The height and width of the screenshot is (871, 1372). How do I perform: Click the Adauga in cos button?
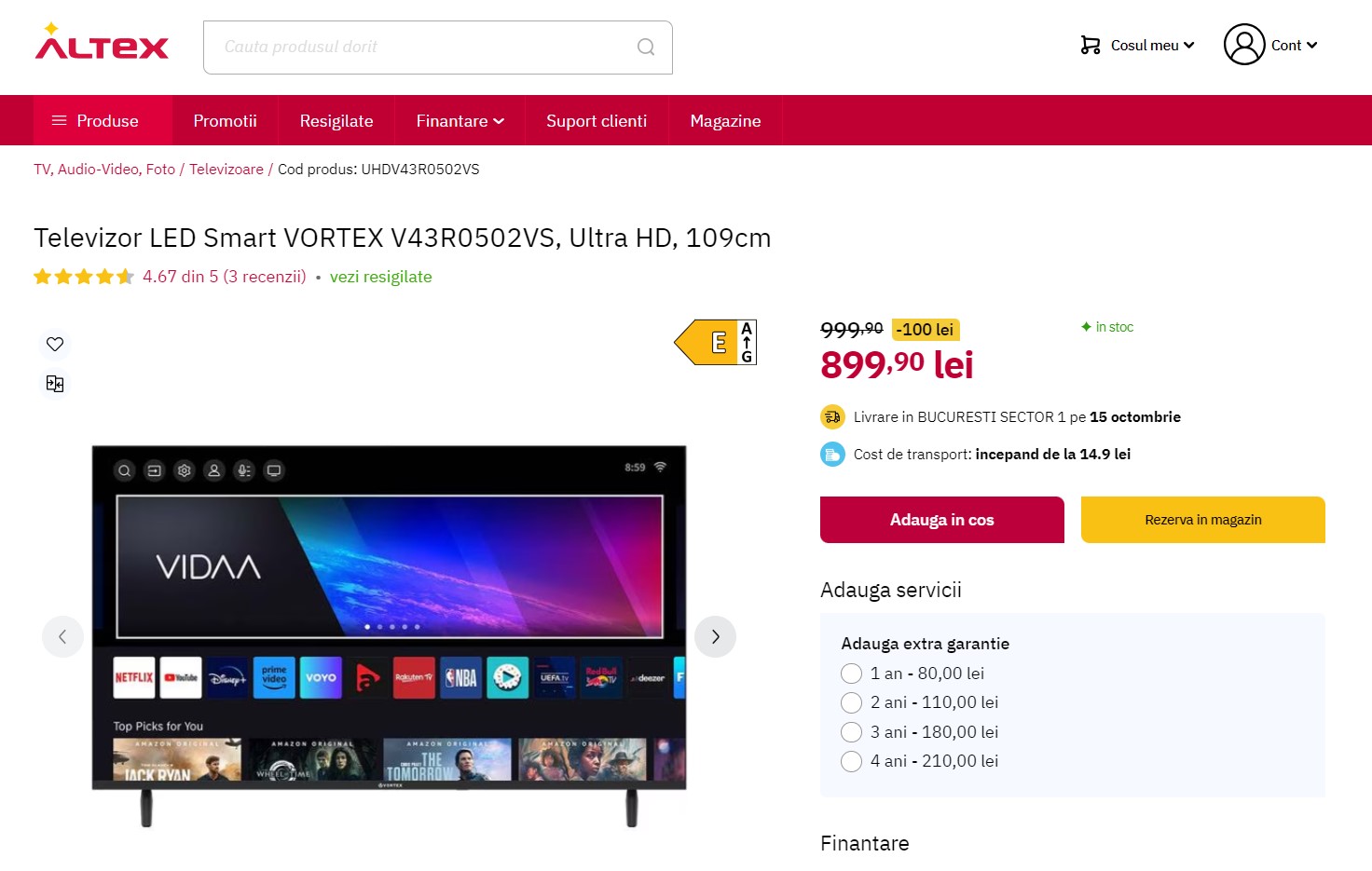[x=942, y=520]
